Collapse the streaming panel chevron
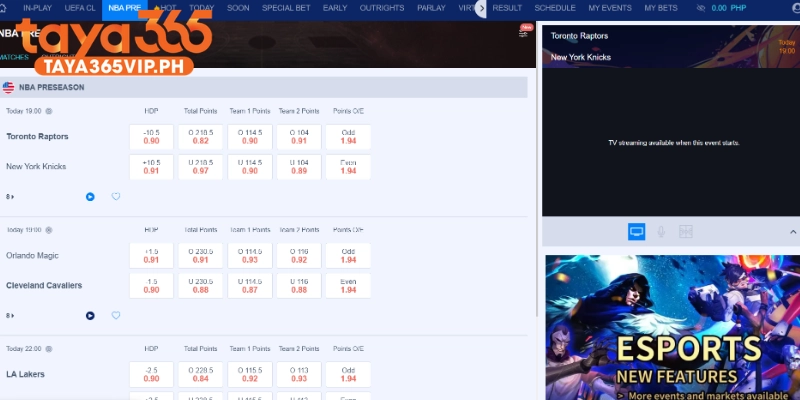Image resolution: width=800 pixels, height=400 pixels. pyautogui.click(x=793, y=232)
